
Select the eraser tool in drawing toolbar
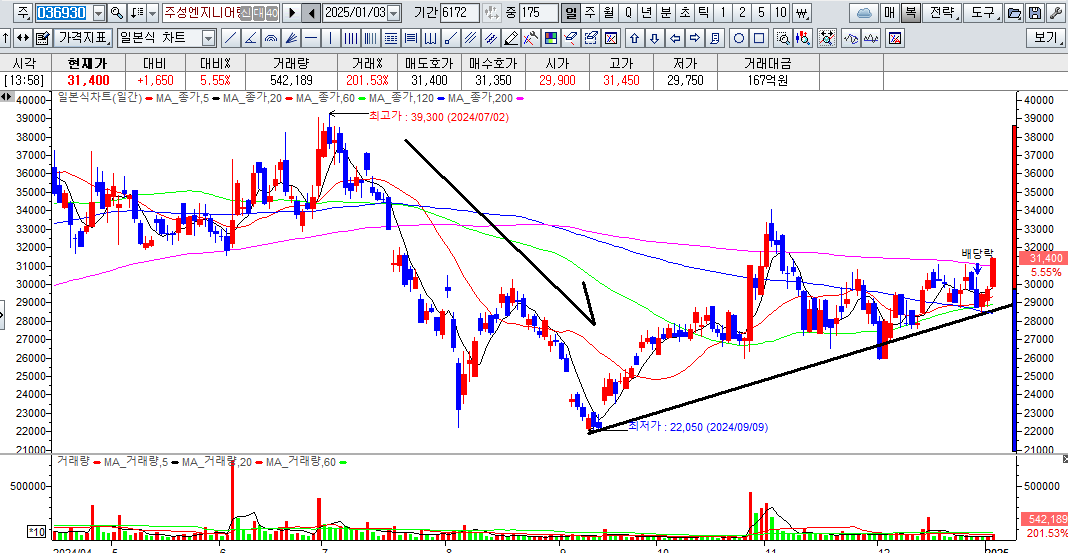(511, 38)
